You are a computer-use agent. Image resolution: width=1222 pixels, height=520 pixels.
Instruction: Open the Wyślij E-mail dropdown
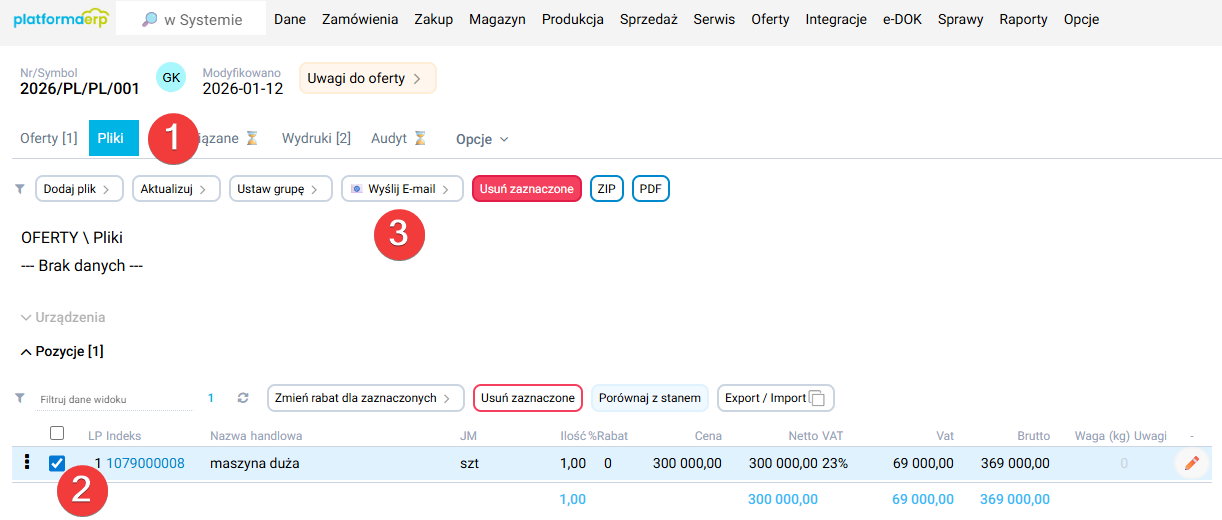(402, 188)
